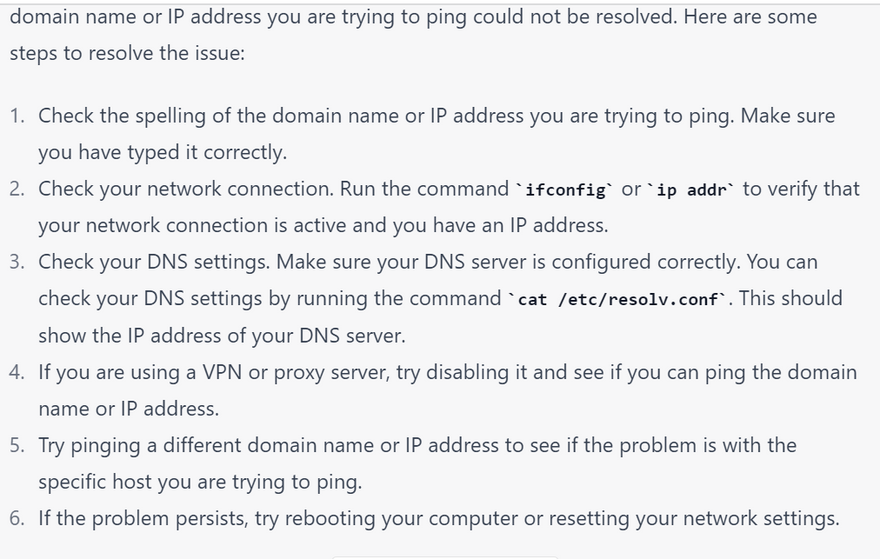The width and height of the screenshot is (880, 559).
Task: Click the cat /etc/resolv.conf code snippet
Action: (617, 299)
